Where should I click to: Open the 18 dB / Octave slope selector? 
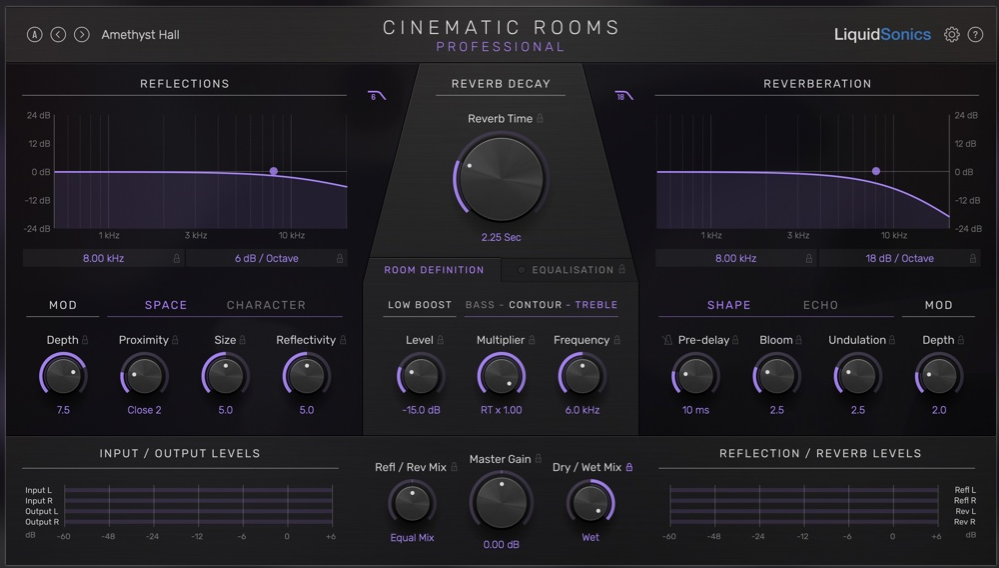click(x=899, y=259)
